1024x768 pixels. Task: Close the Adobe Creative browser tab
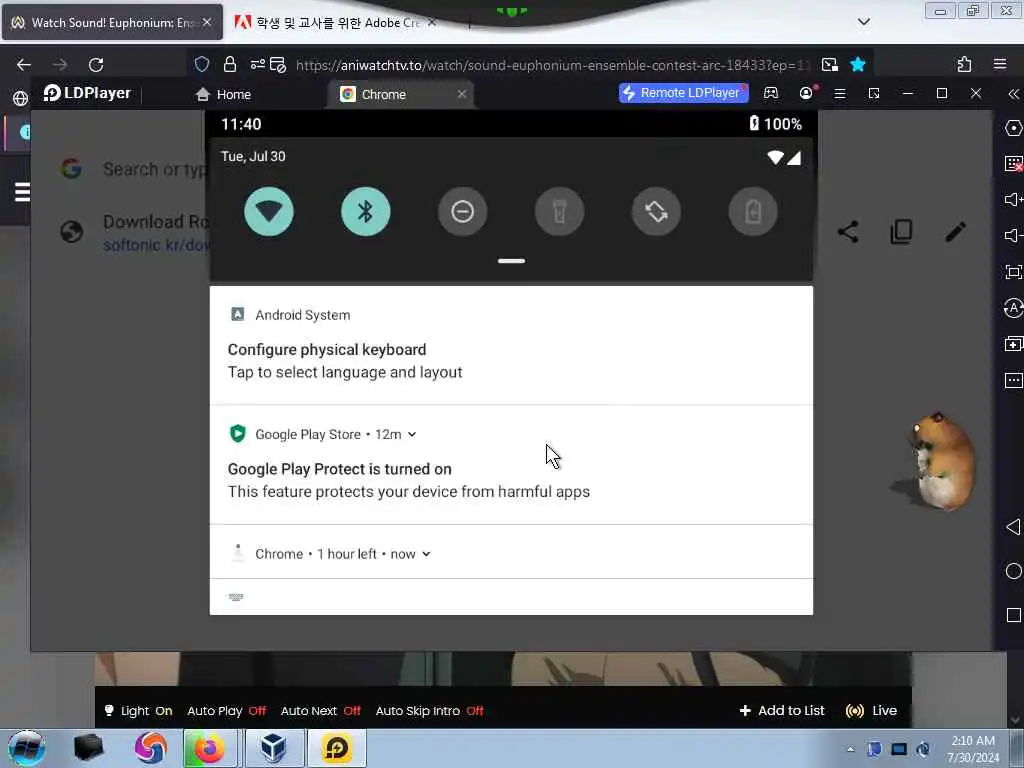coord(432,22)
